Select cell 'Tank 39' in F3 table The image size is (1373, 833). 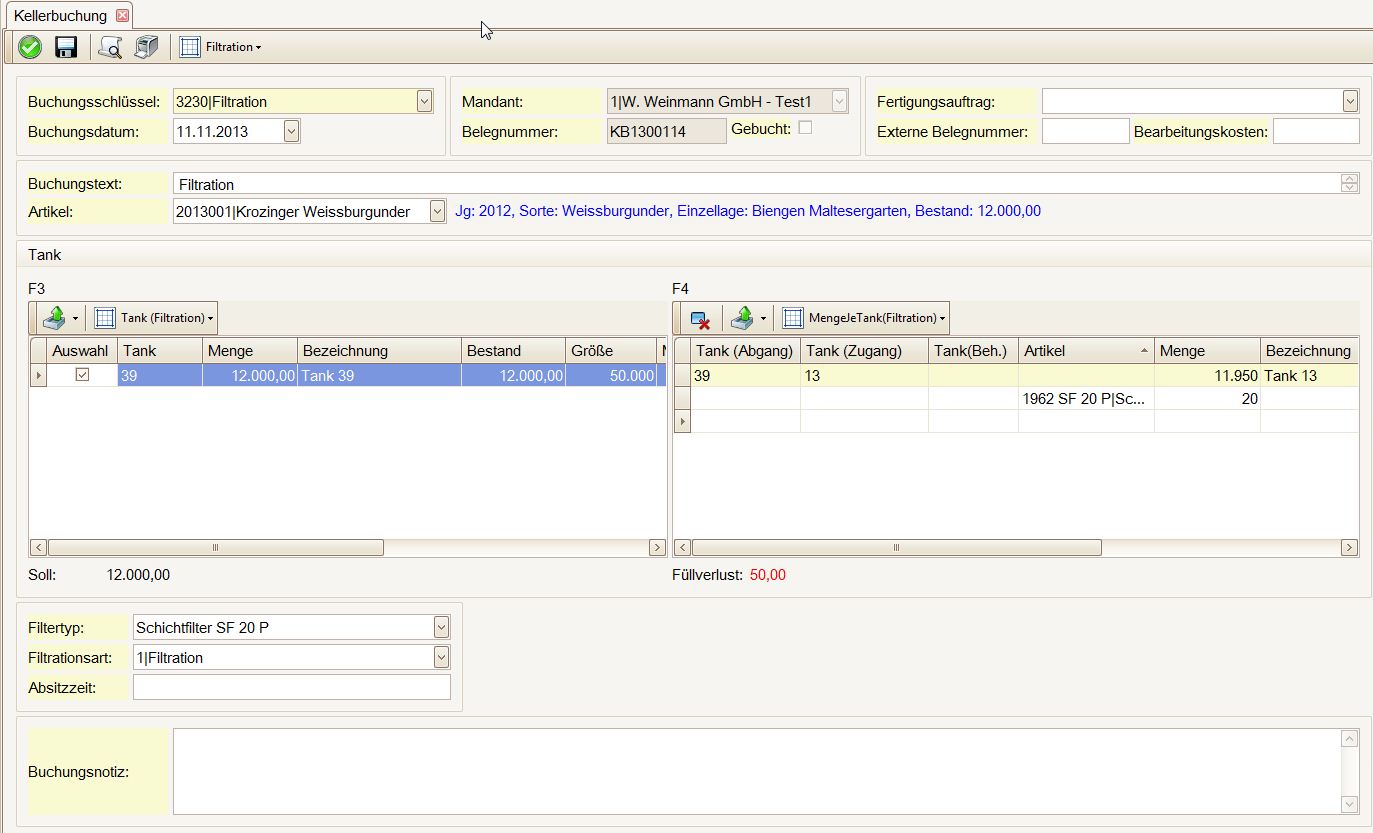(x=379, y=375)
